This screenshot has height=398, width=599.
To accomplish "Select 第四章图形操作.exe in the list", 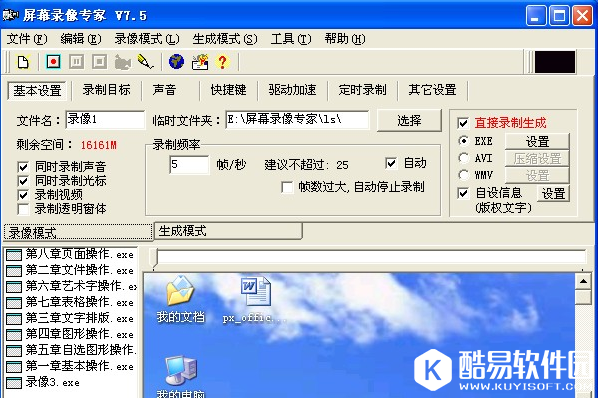I will pos(70,334).
